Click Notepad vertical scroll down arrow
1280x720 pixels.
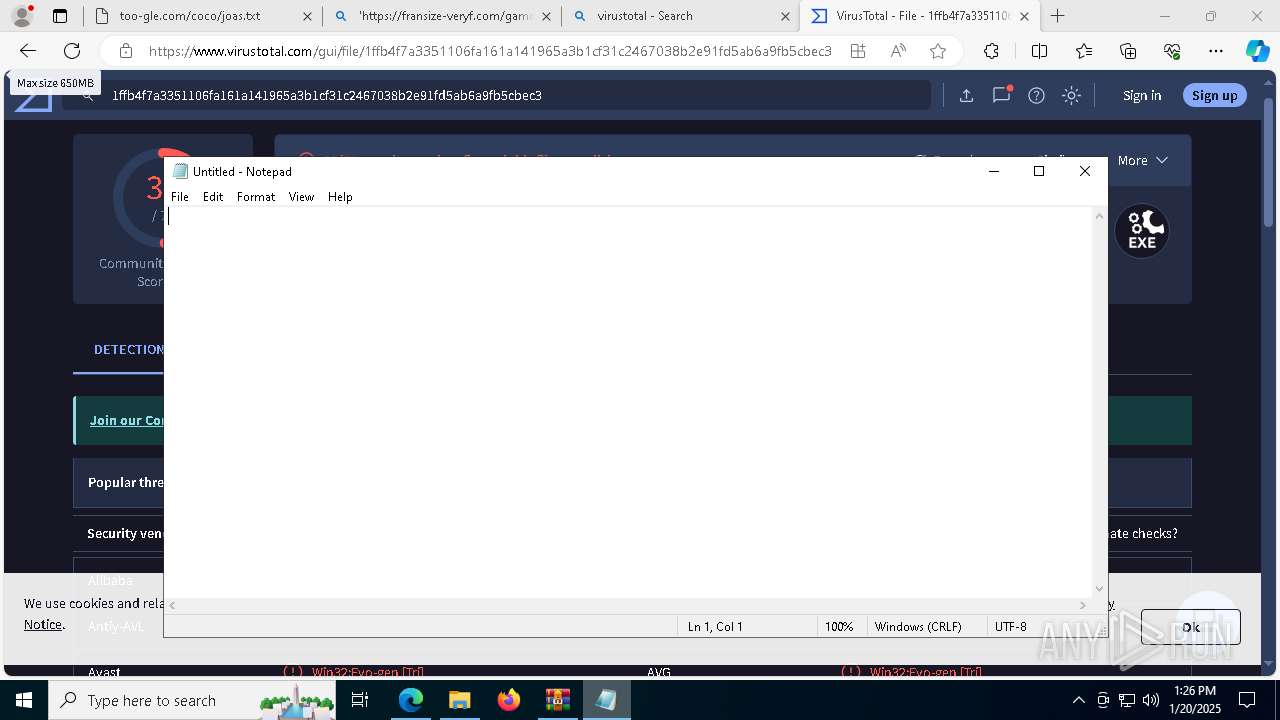pyautogui.click(x=1100, y=589)
